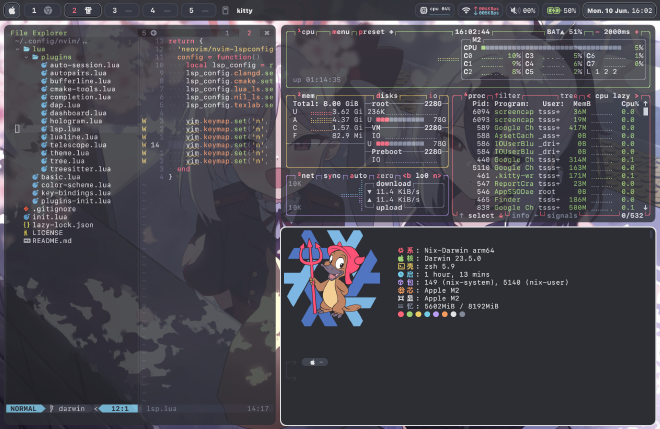Toggle net sync in btop
This screenshot has height=429, width=660.
332,176
